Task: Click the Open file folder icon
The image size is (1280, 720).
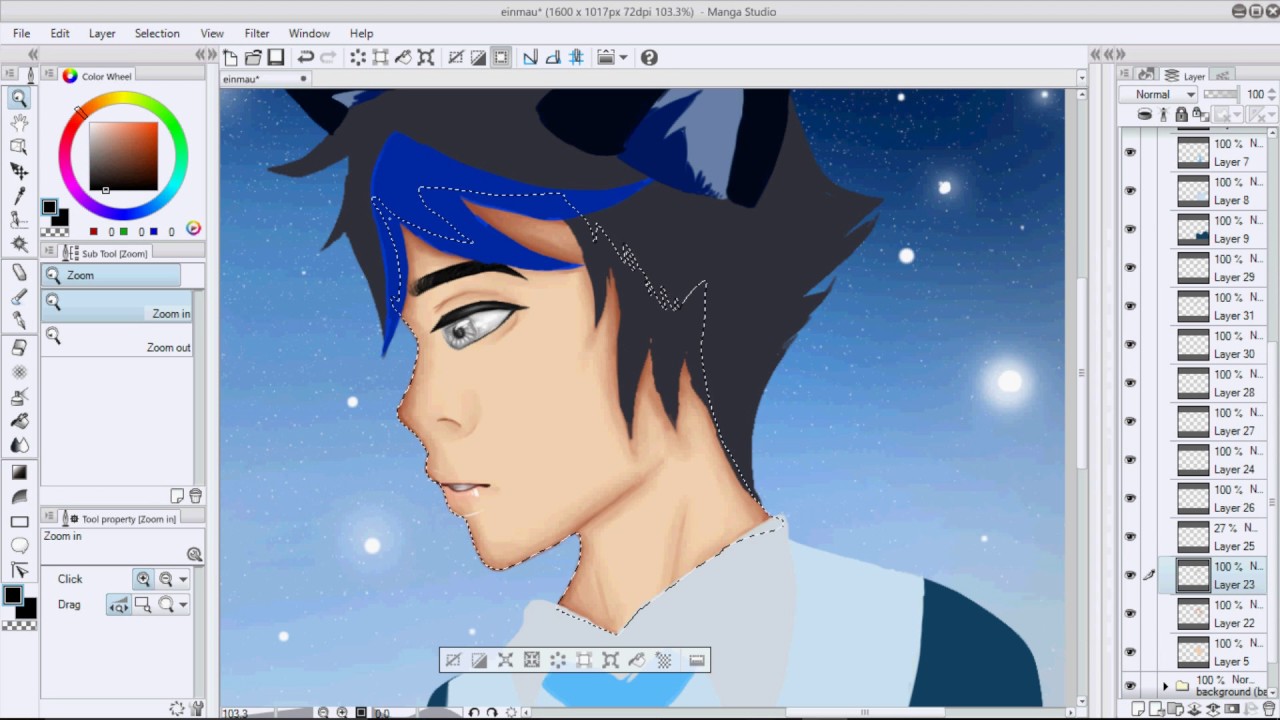Action: (x=253, y=58)
